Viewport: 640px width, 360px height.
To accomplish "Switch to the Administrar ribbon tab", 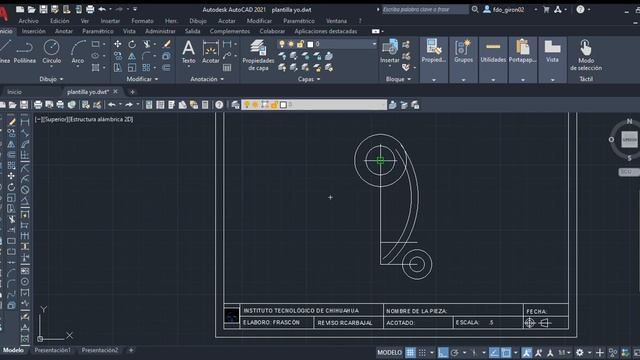I will (160, 31).
